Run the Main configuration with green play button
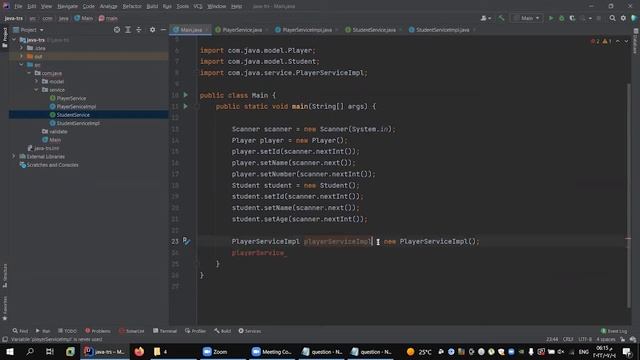Image resolution: width=640 pixels, height=360 pixels. (551, 18)
